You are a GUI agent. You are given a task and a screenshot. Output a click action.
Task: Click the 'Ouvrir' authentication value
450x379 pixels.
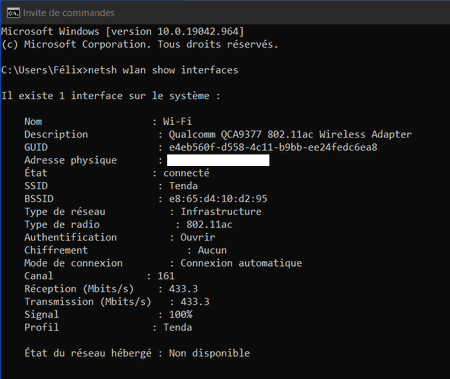coord(198,238)
